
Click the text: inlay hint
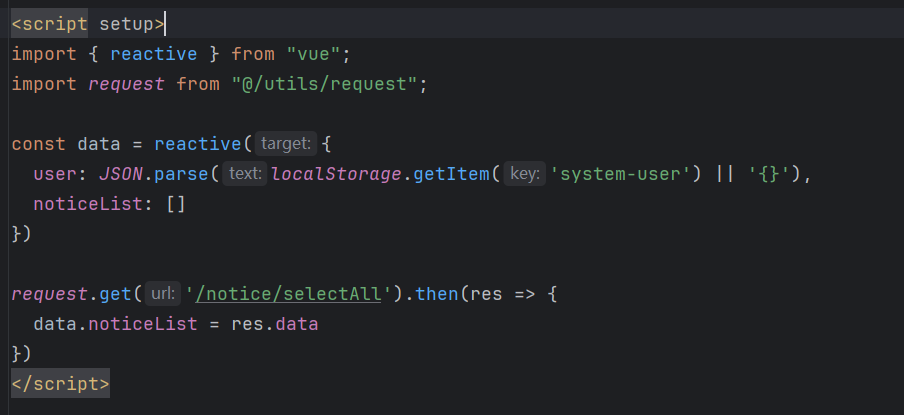pos(244,173)
